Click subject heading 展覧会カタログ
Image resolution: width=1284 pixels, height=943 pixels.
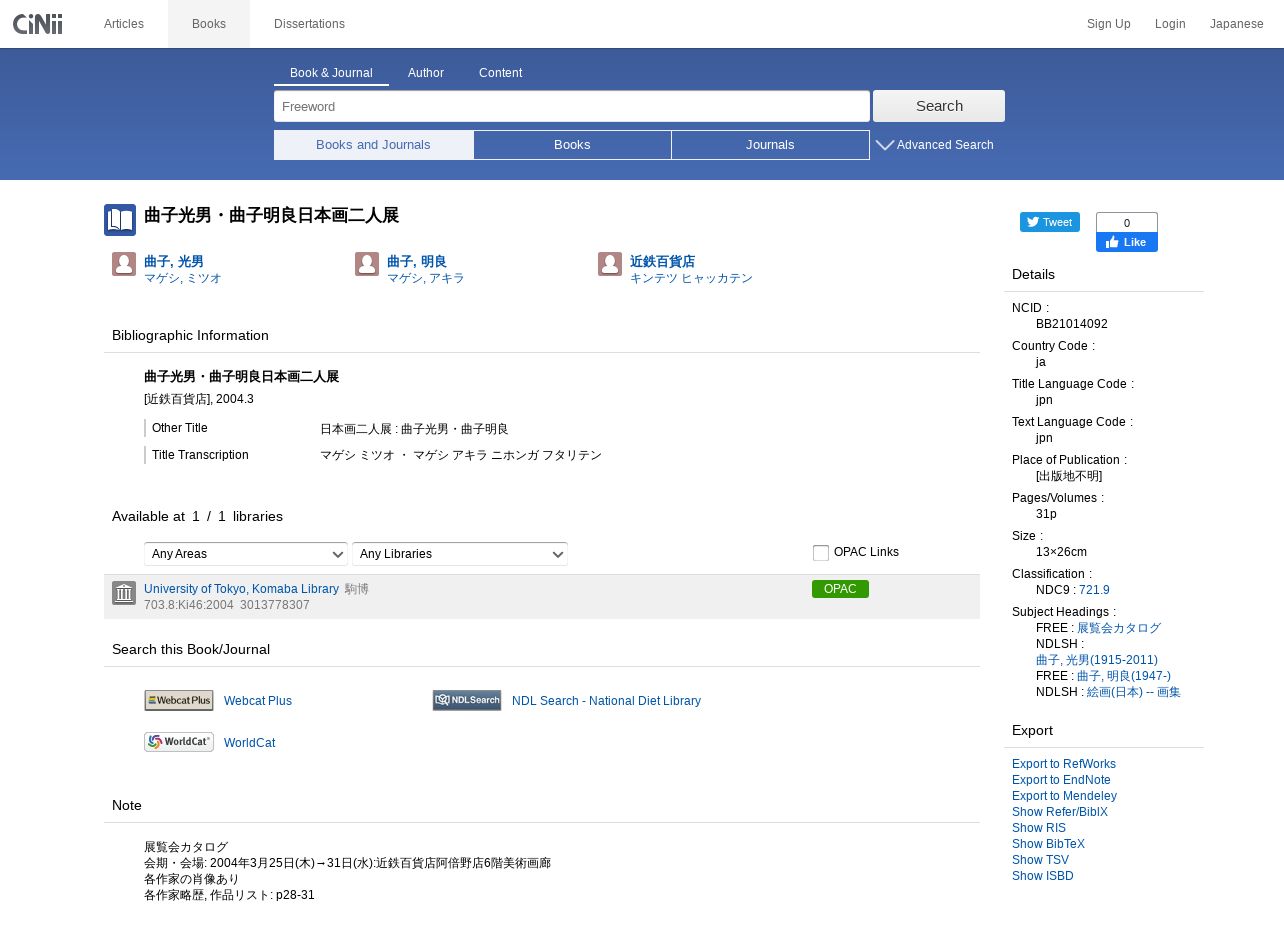[1119, 628]
